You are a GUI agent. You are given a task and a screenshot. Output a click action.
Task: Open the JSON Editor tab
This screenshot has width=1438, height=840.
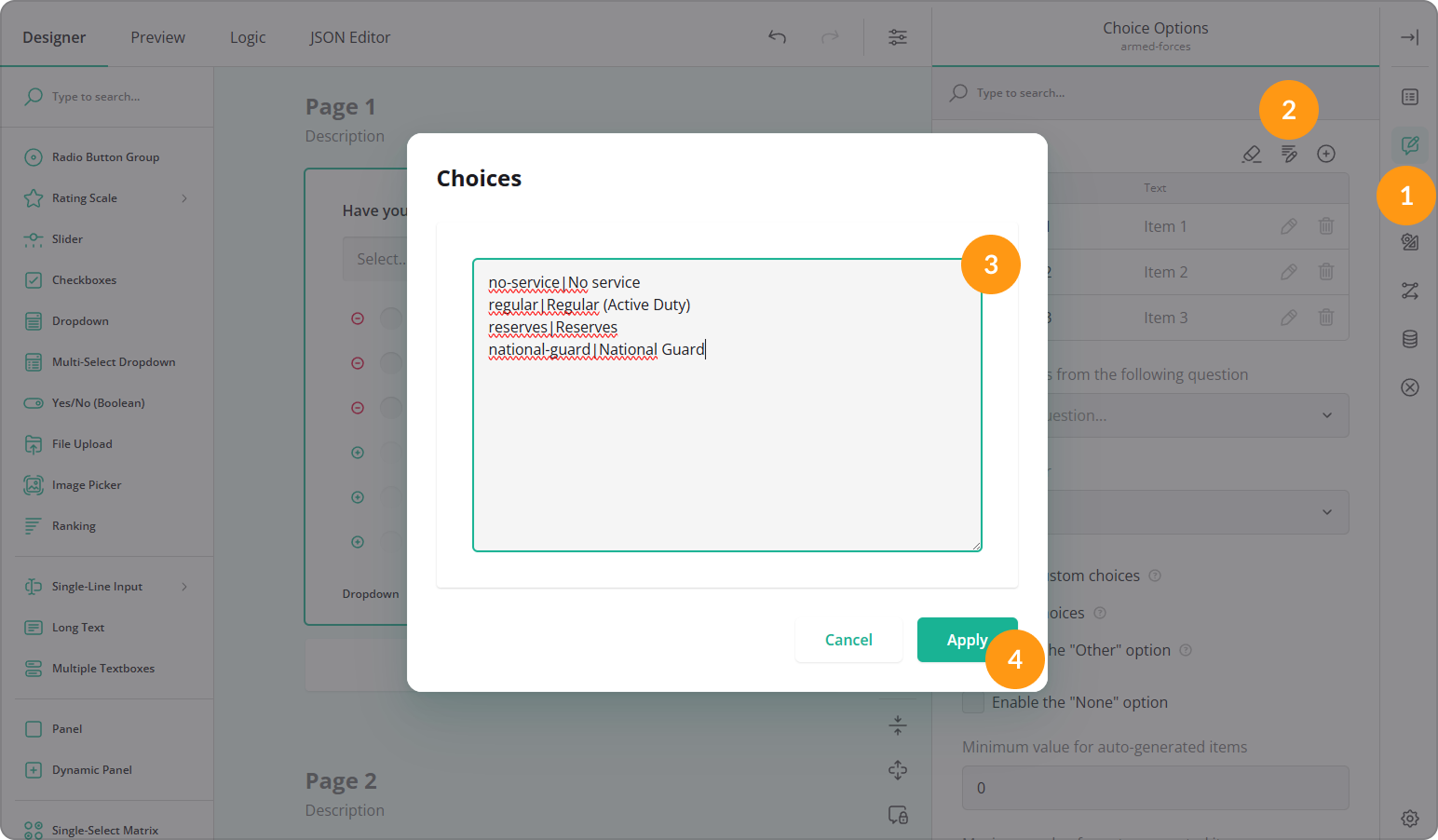pyautogui.click(x=349, y=37)
